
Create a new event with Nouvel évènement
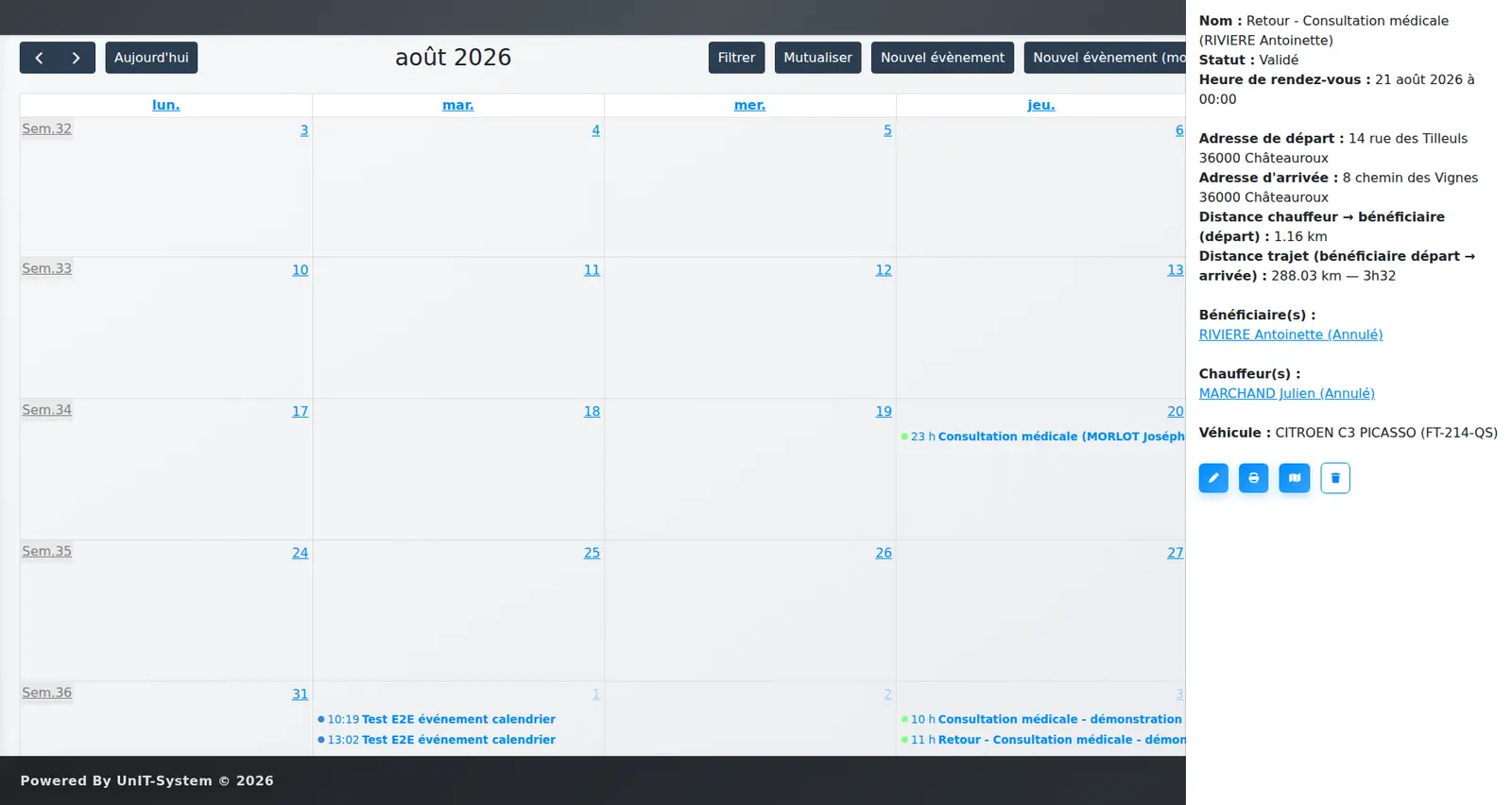point(942,58)
